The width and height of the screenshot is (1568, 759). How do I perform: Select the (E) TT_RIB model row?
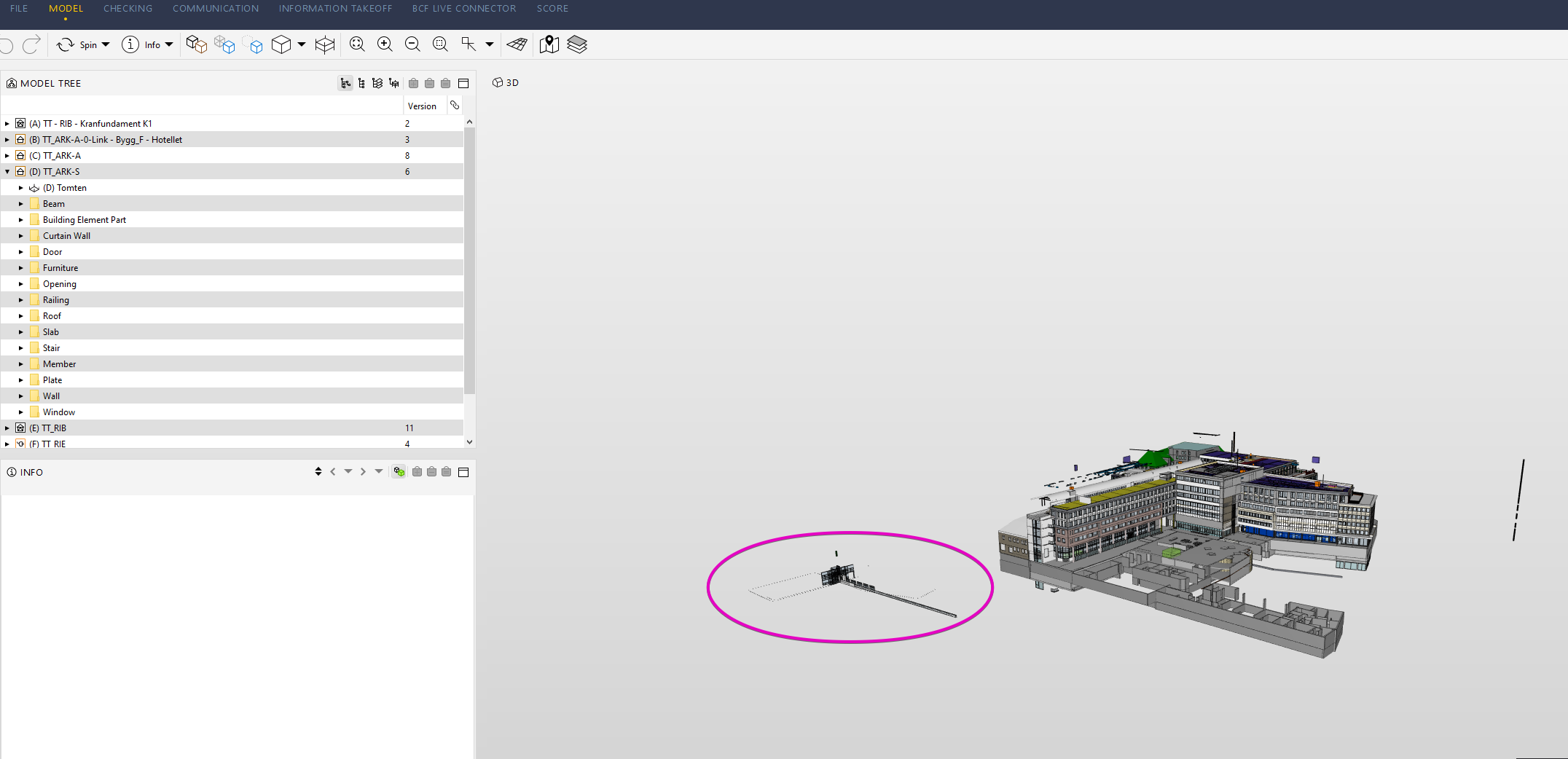click(55, 428)
